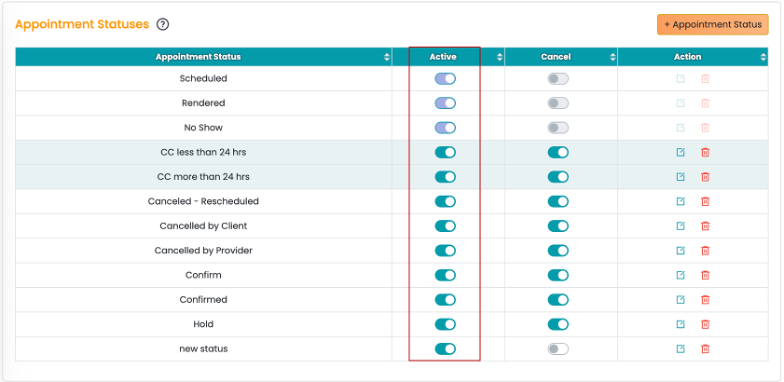Disable Active for Cancelled by Client
The image size is (784, 382).
click(x=445, y=226)
